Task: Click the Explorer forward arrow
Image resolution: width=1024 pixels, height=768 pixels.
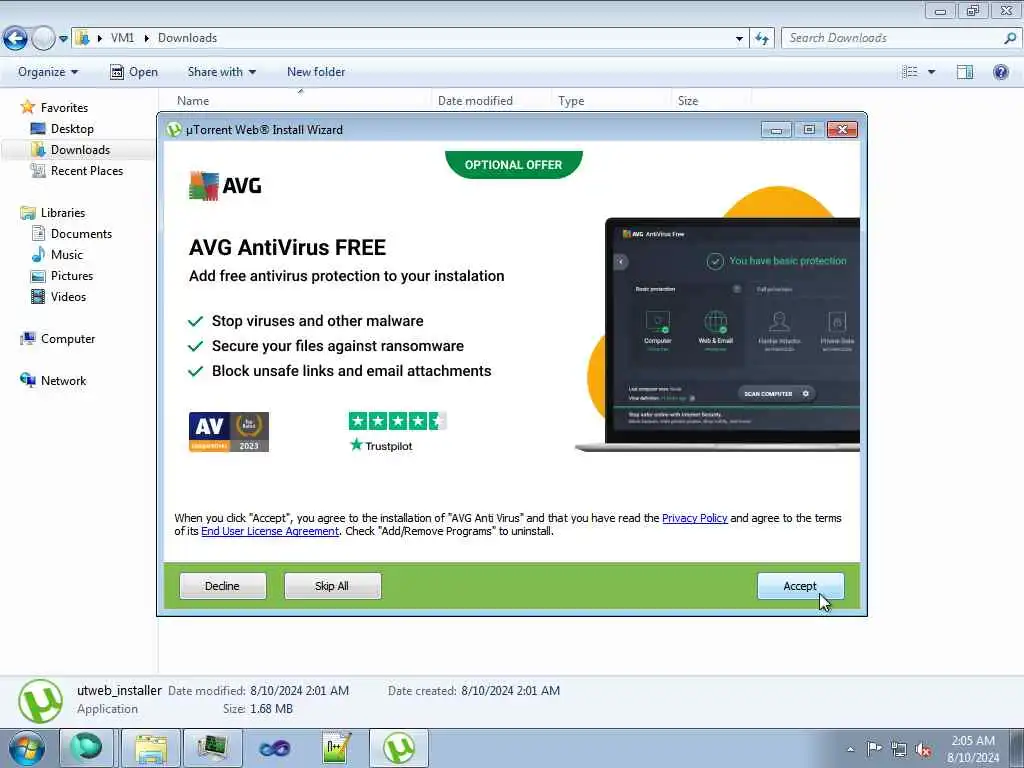Action: click(43, 39)
